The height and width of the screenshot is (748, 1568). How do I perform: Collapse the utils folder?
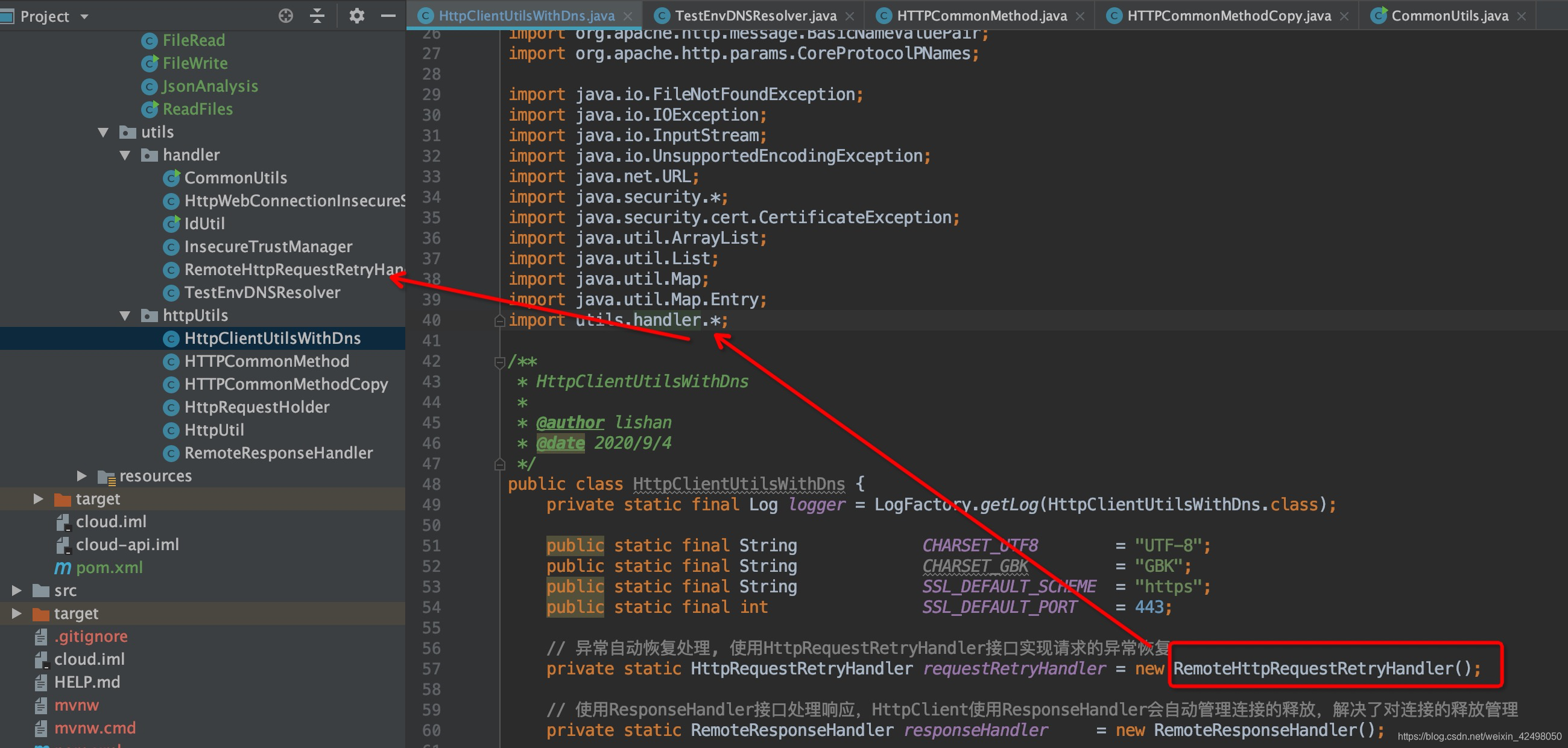(x=104, y=132)
